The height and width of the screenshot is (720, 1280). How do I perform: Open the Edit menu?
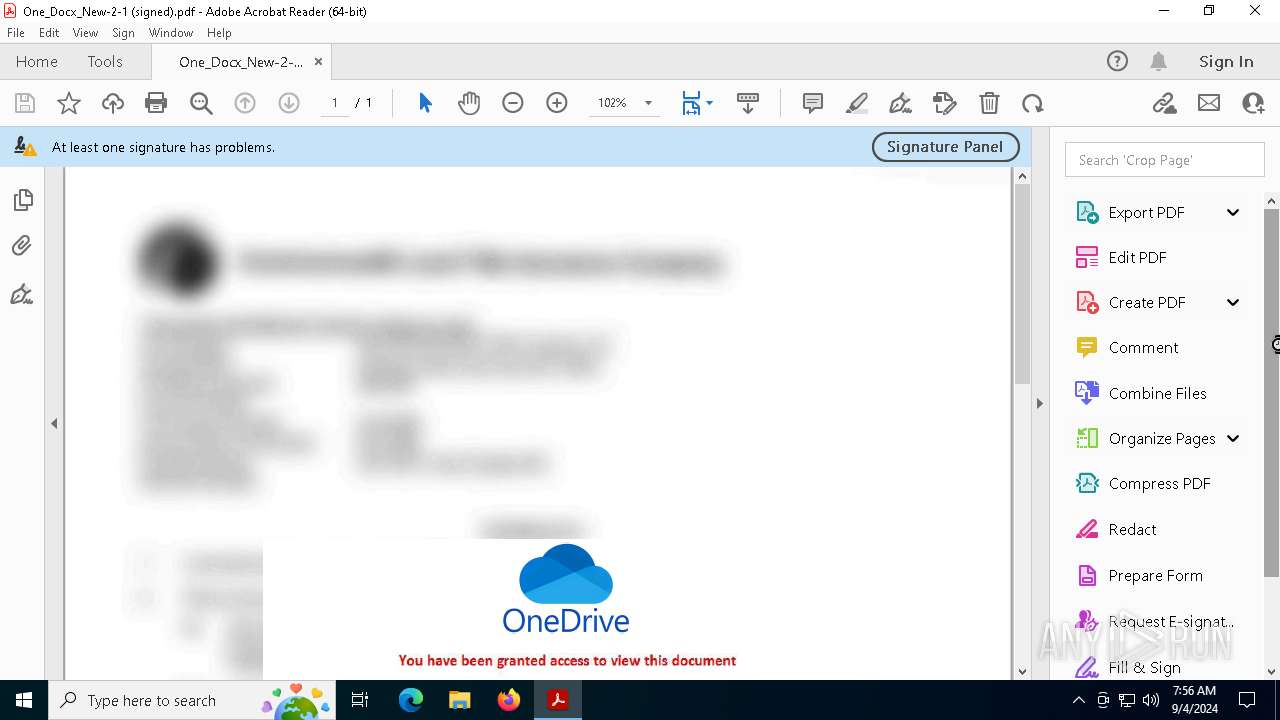point(49,33)
